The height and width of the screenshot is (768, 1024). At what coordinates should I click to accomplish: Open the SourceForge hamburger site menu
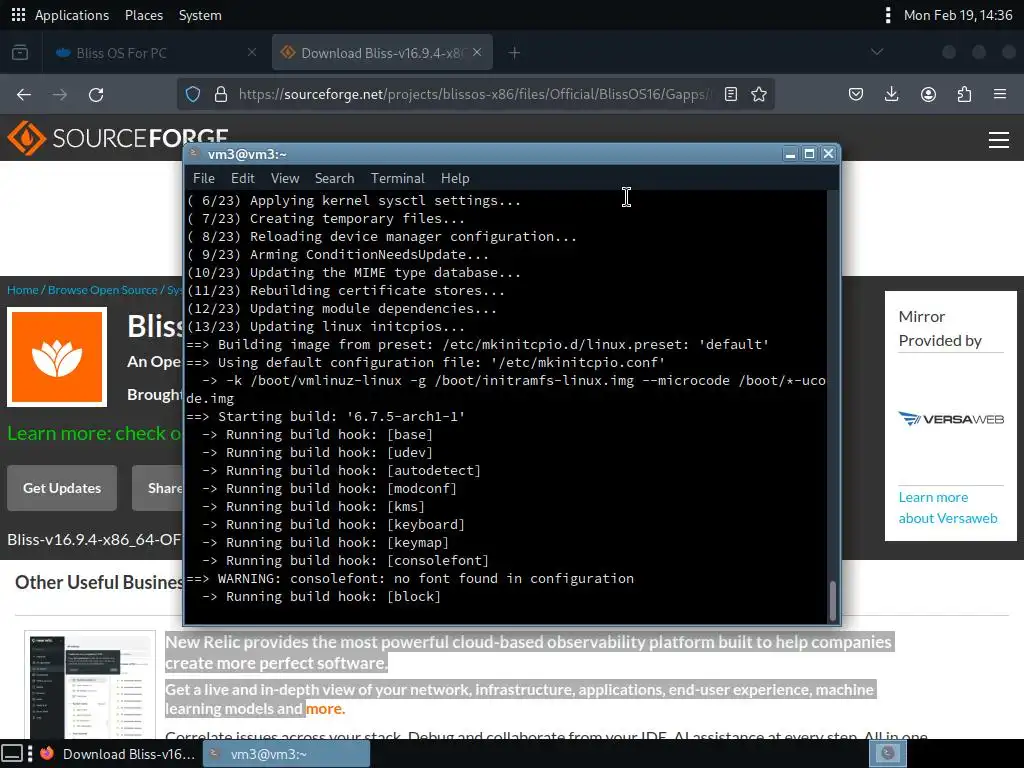(999, 139)
